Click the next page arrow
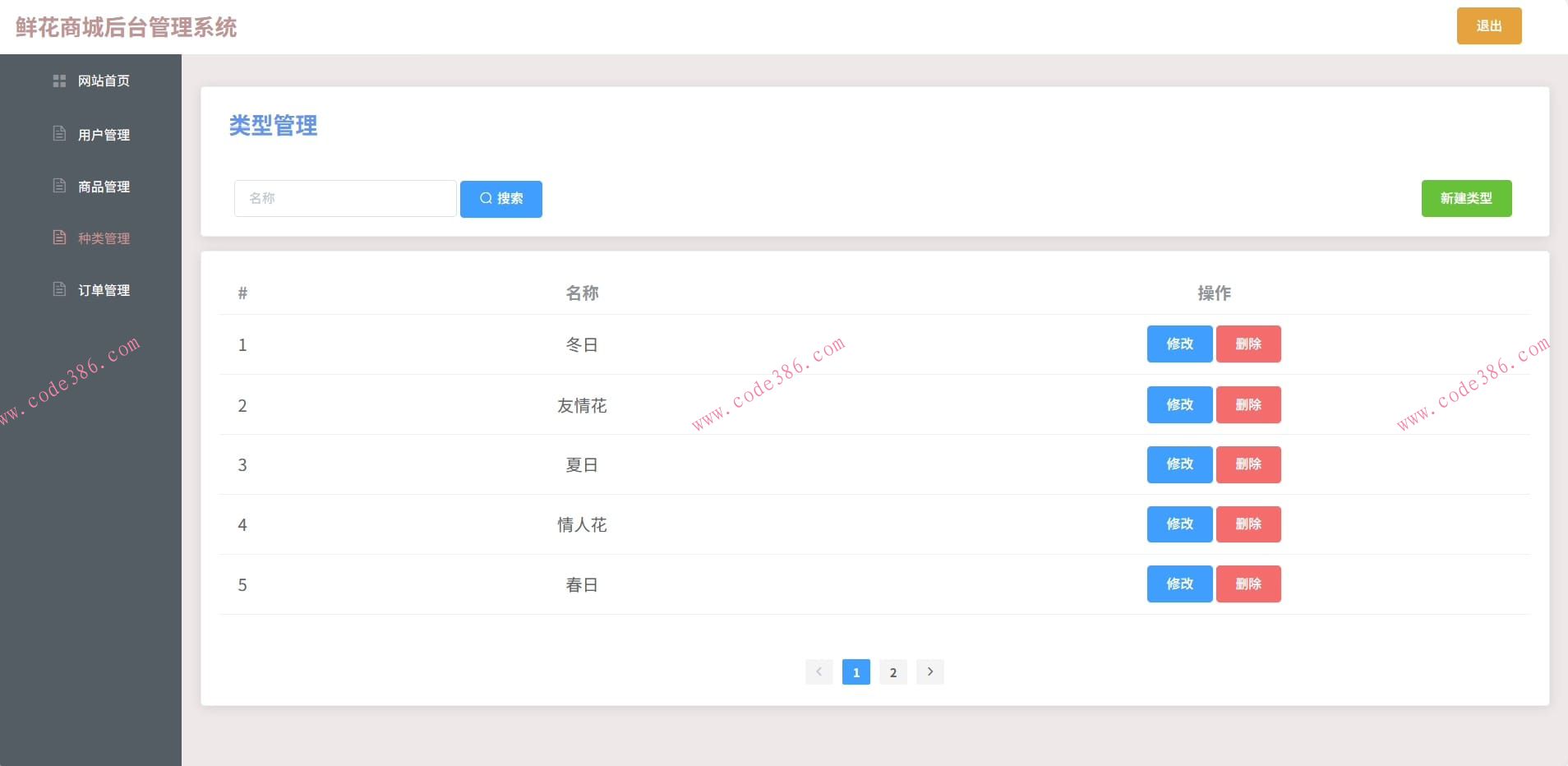Screen dimensions: 1568x766 (x=930, y=671)
